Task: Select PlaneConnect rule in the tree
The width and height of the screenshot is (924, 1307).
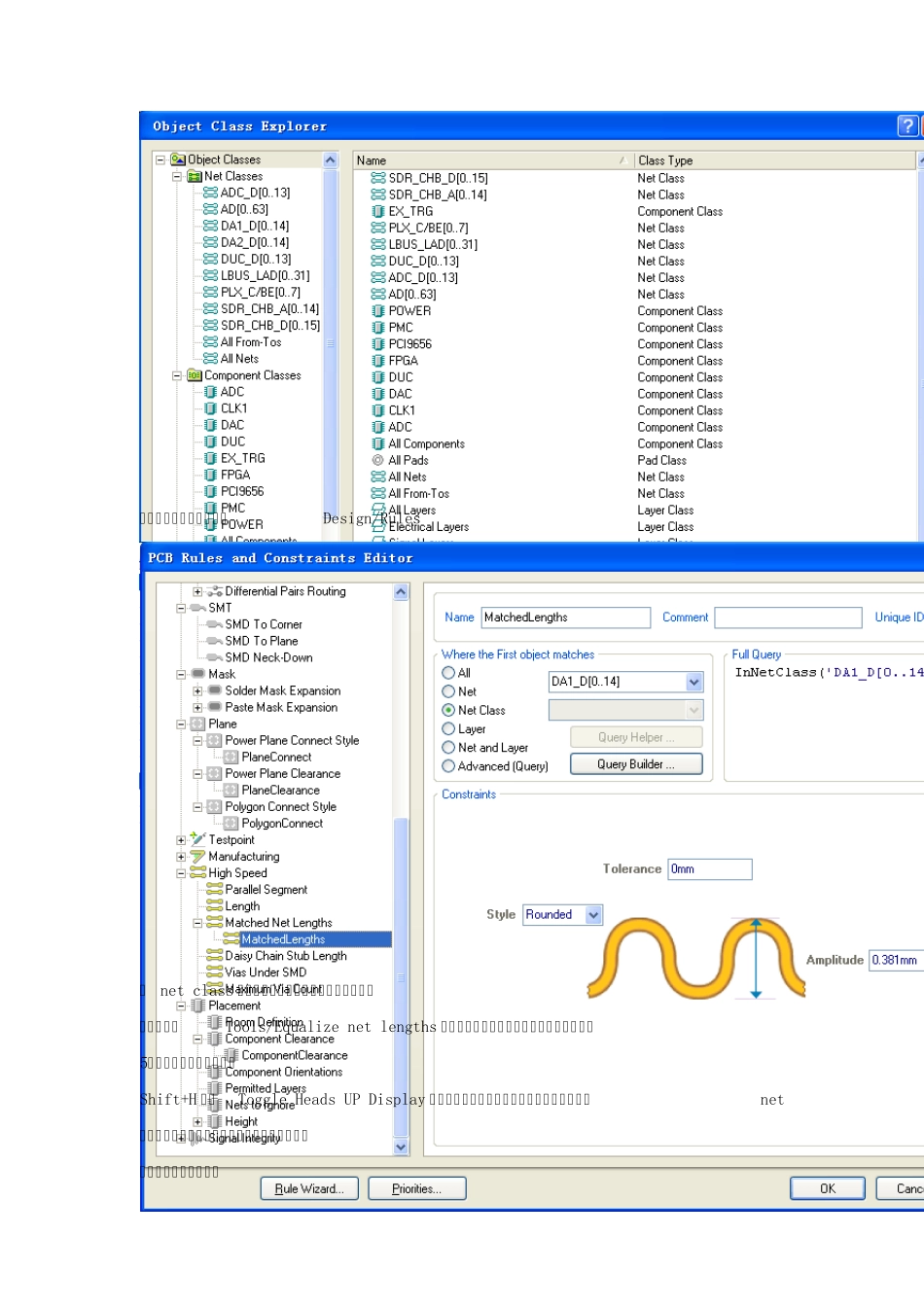Action: (x=276, y=758)
